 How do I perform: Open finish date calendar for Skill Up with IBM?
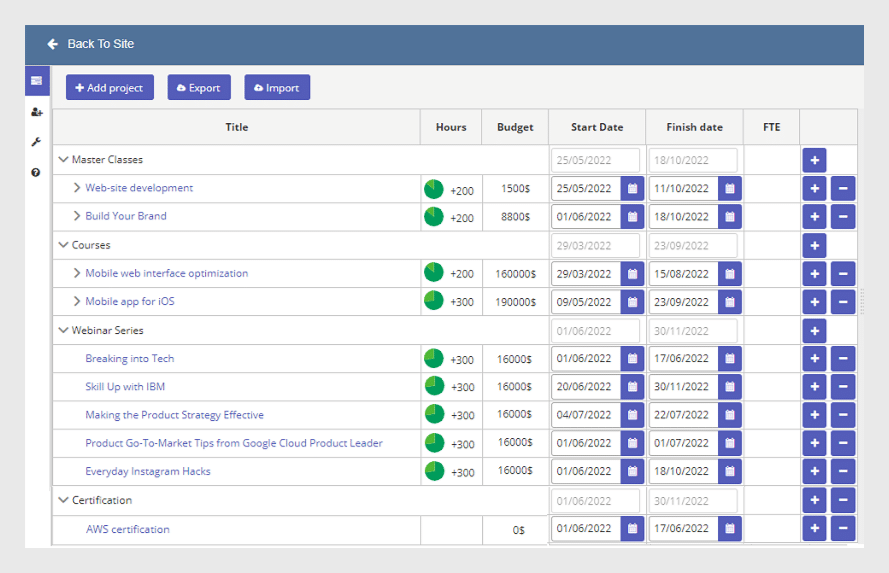[730, 387]
